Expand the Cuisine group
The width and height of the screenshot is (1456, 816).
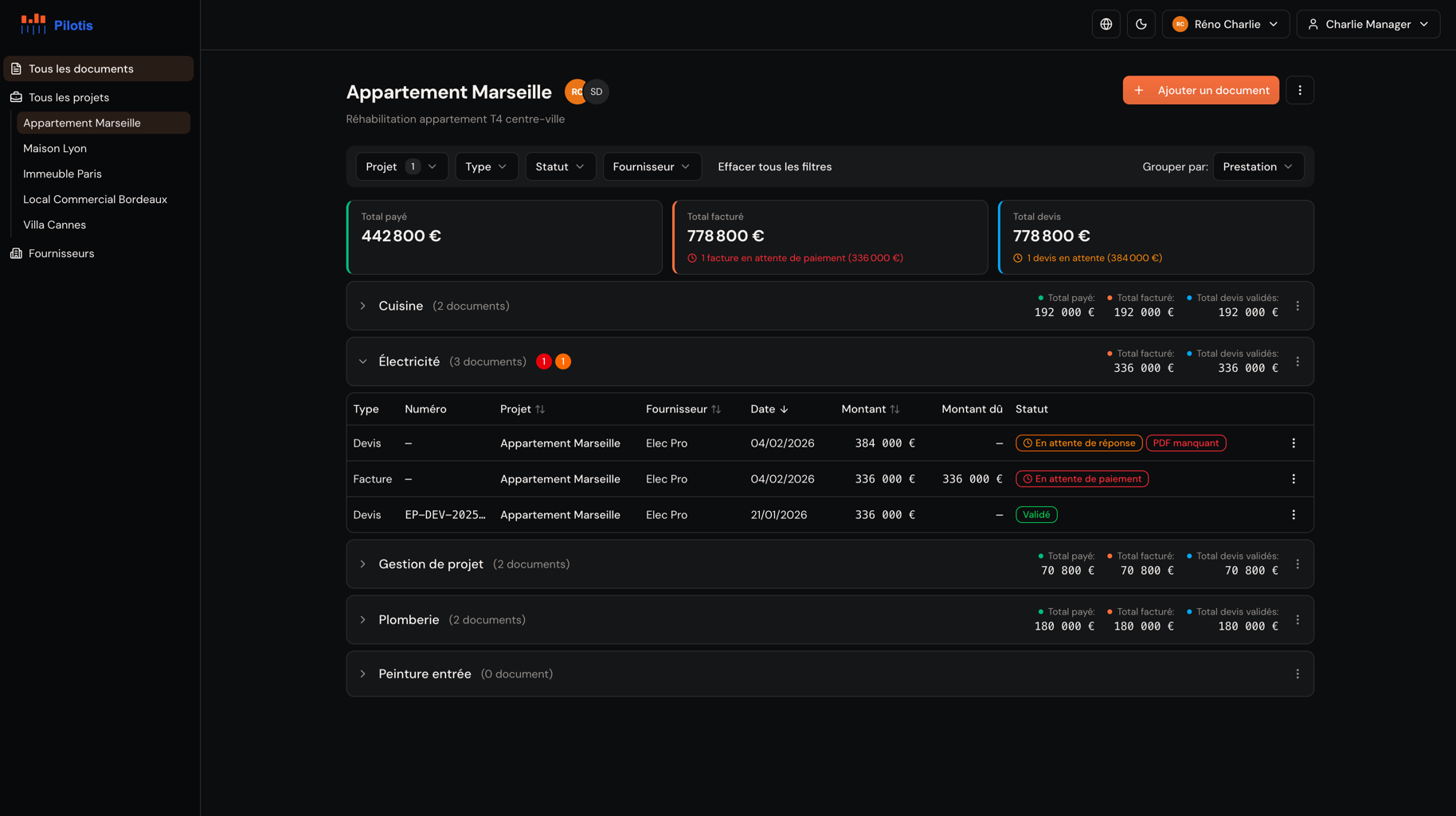tap(363, 306)
